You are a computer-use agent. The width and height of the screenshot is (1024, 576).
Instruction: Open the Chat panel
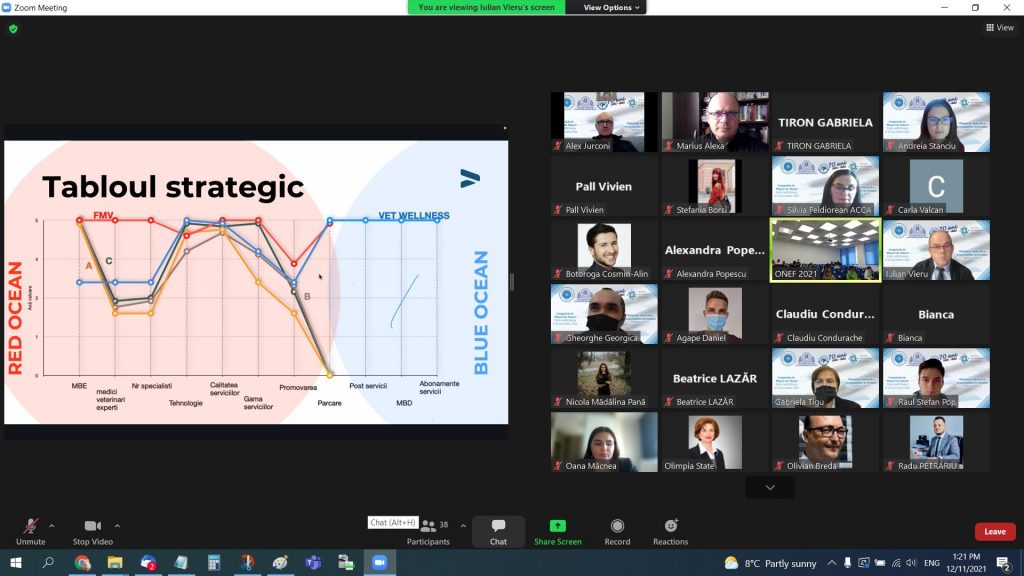(x=498, y=530)
